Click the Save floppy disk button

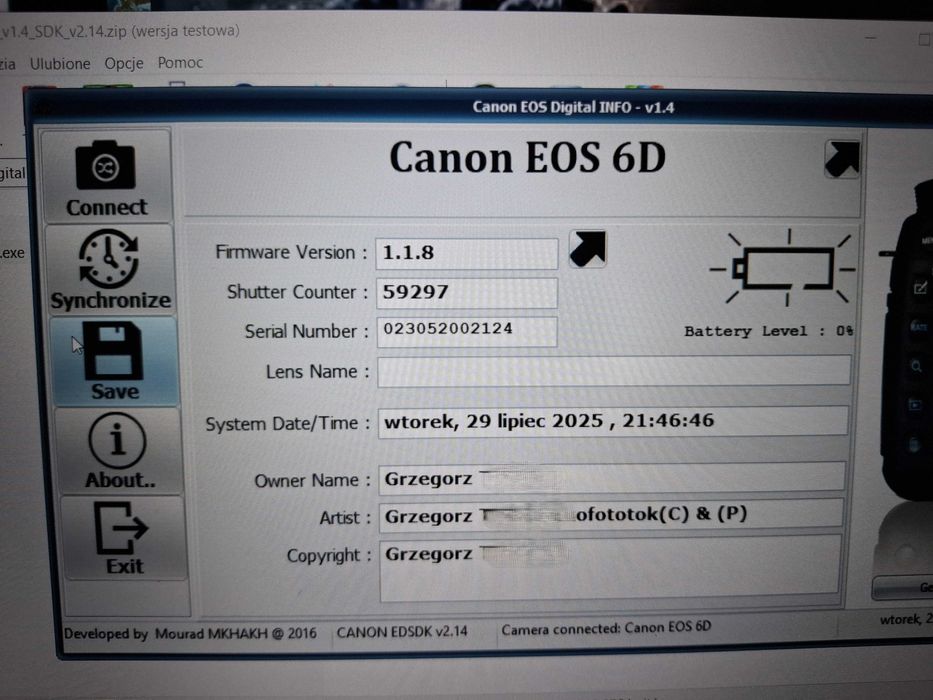click(114, 361)
